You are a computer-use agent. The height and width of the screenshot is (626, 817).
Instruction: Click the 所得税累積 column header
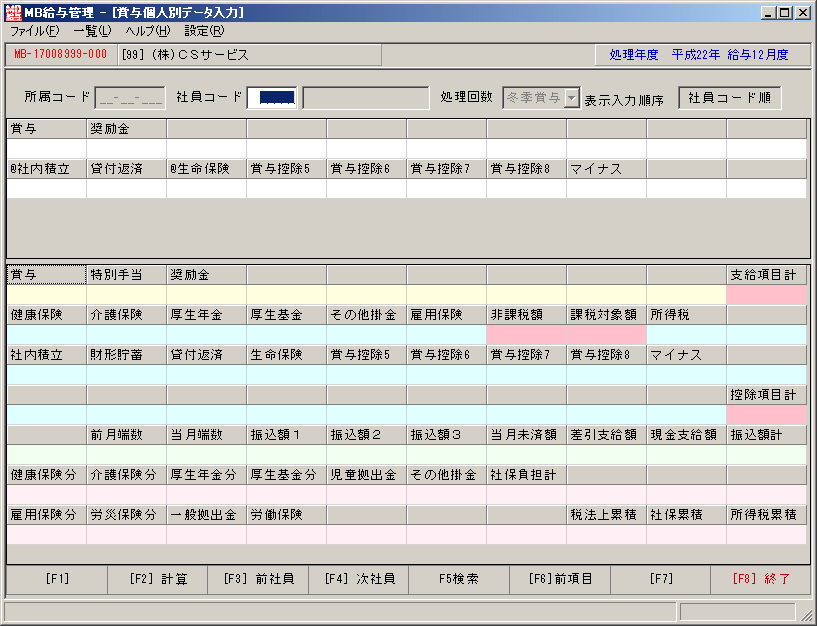(x=766, y=515)
